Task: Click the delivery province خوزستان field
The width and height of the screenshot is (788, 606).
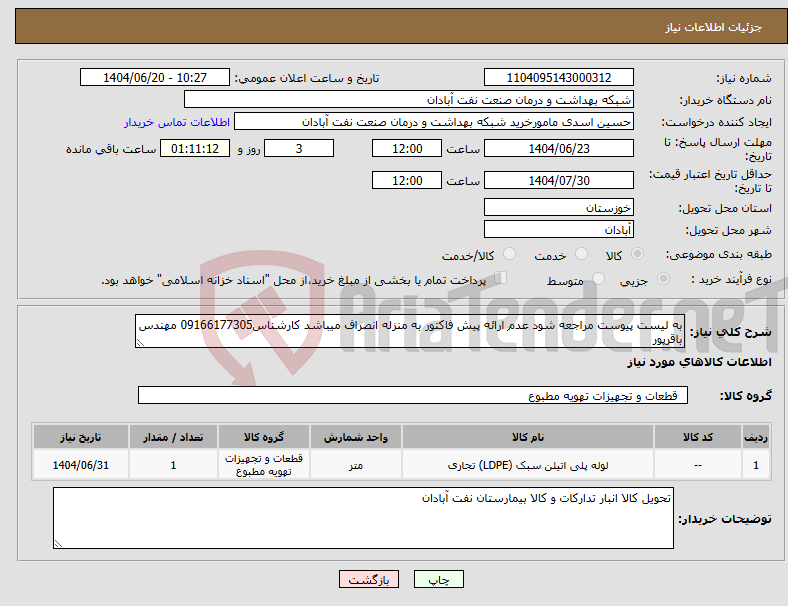Action: [558, 207]
